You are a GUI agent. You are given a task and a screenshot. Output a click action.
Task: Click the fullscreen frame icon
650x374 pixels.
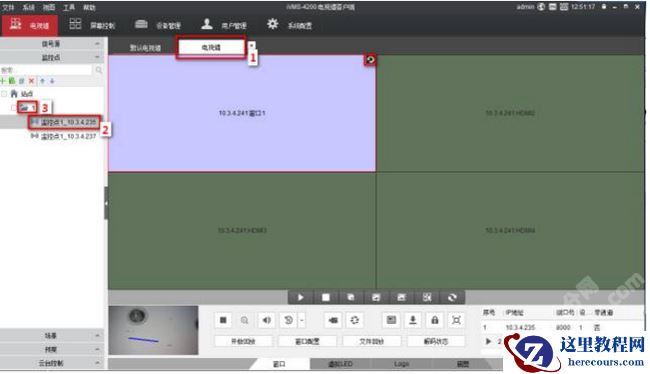(456, 320)
